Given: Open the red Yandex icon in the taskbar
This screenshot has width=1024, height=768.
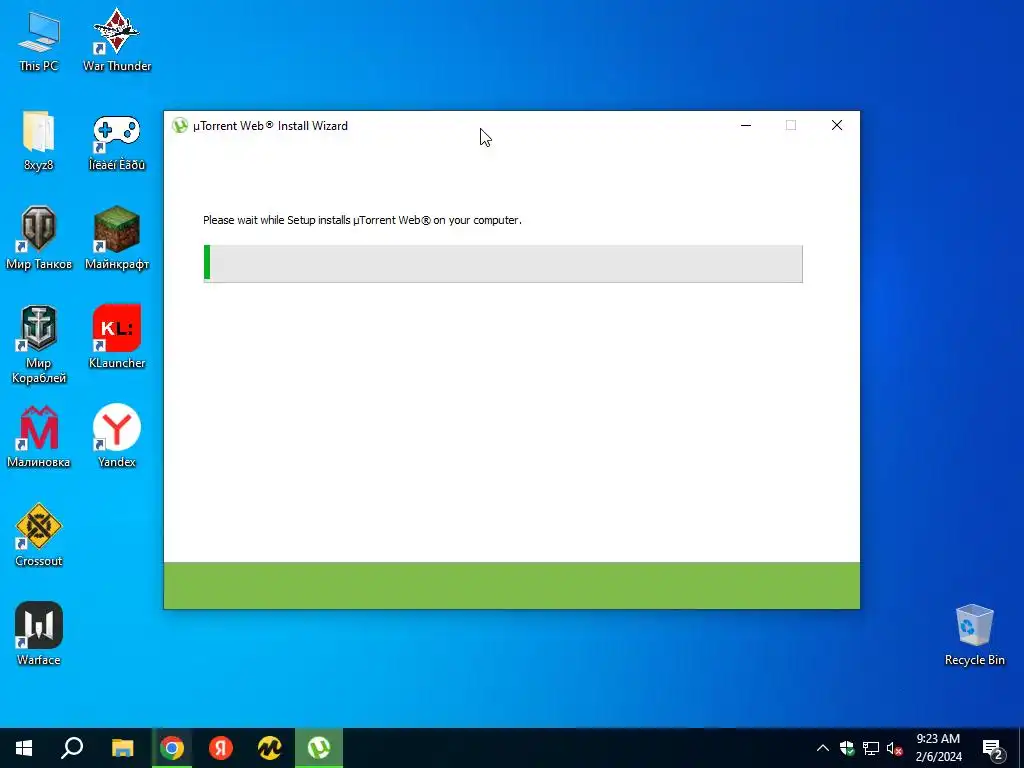Looking at the screenshot, I should click(221, 748).
